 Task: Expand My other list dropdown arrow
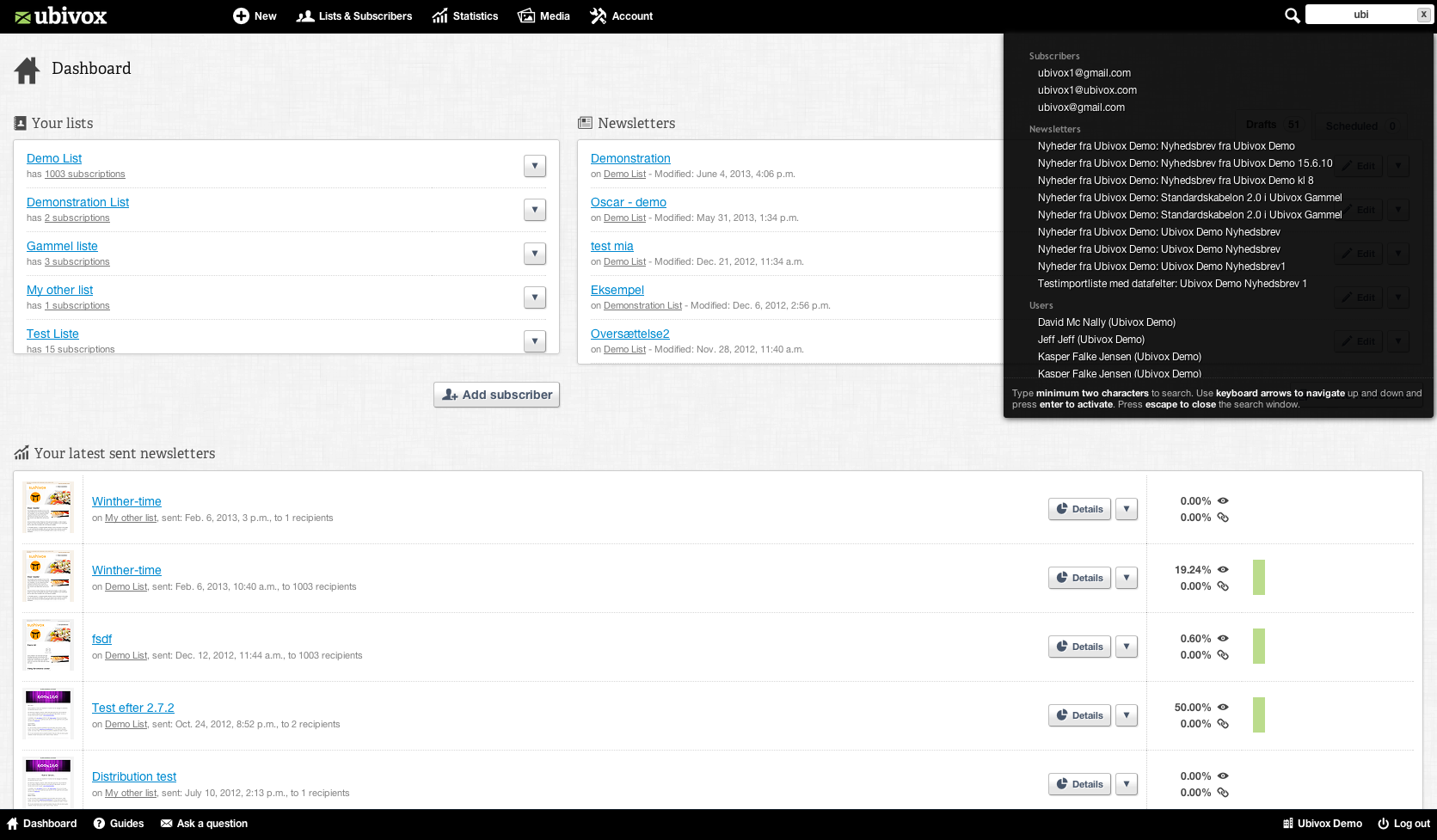click(x=535, y=297)
